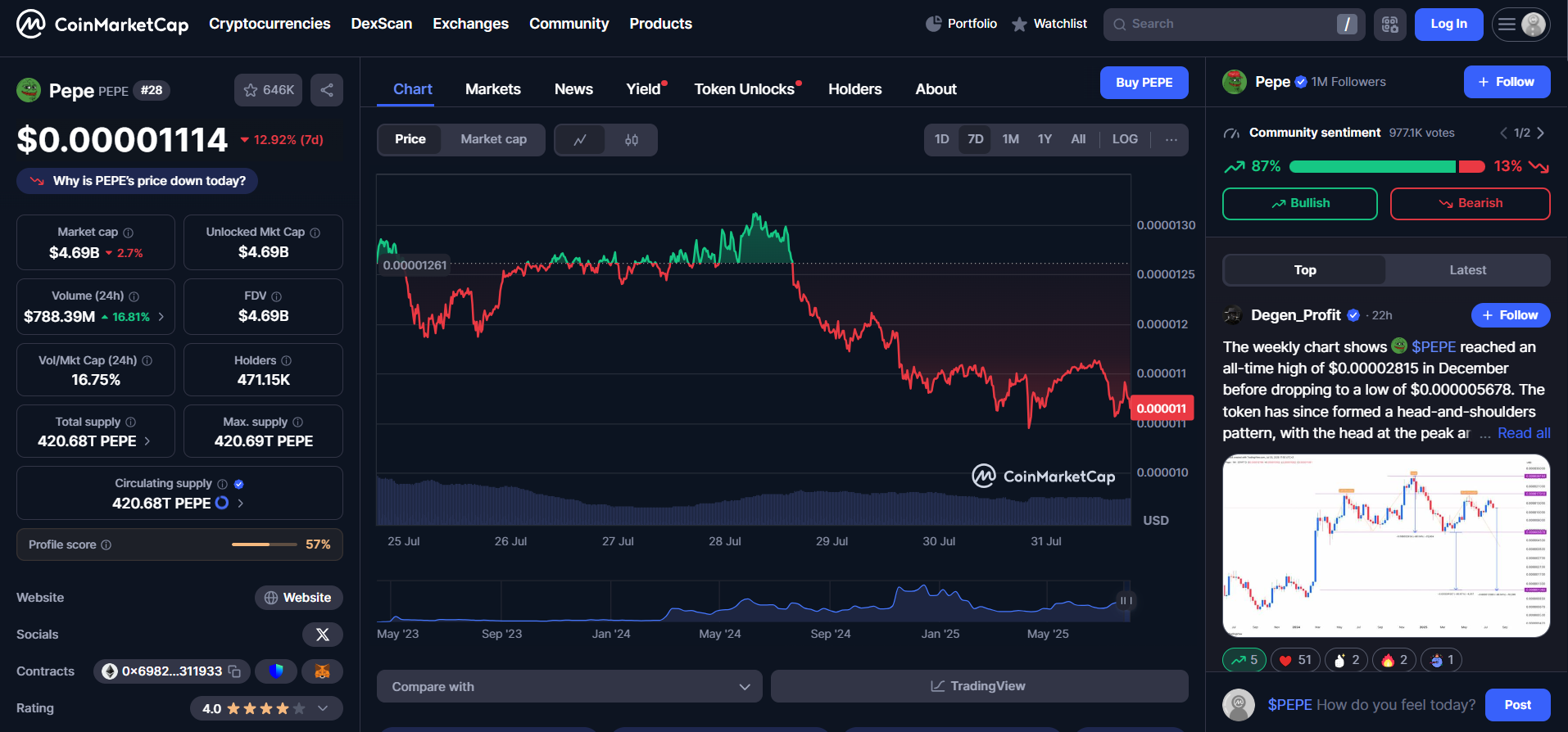Click the Log In button

click(1449, 25)
